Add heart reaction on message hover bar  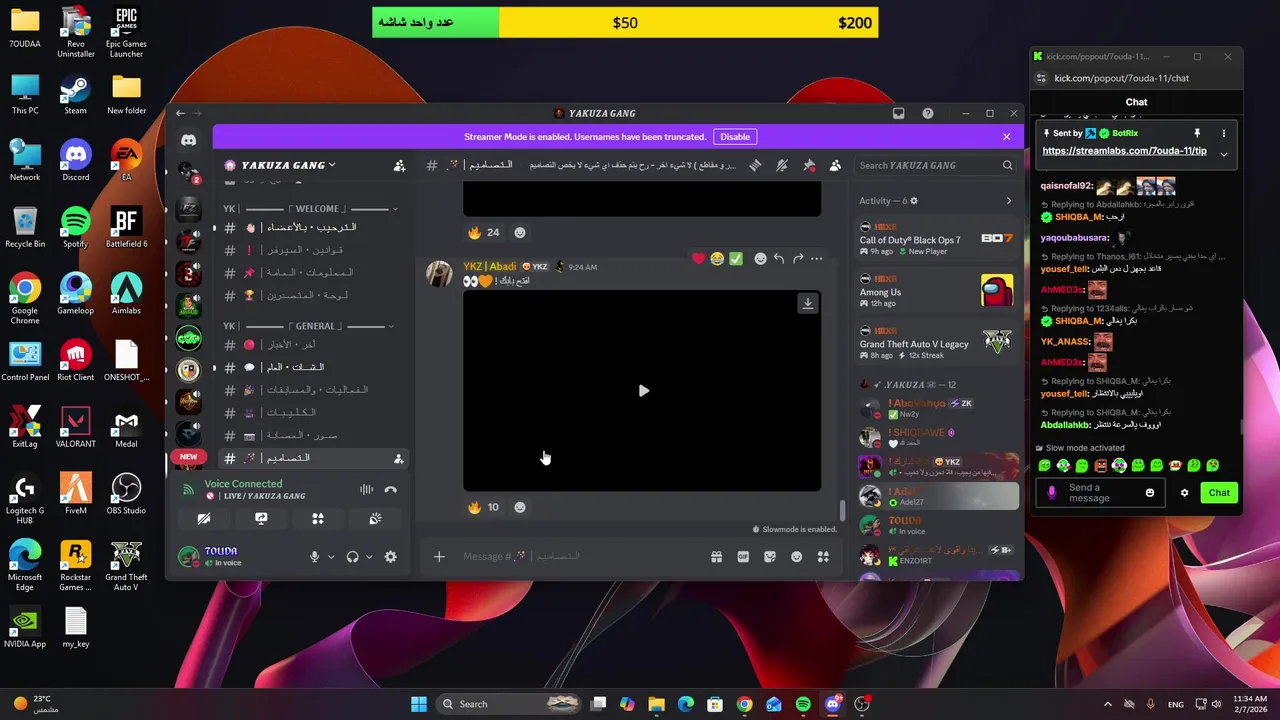(698, 259)
